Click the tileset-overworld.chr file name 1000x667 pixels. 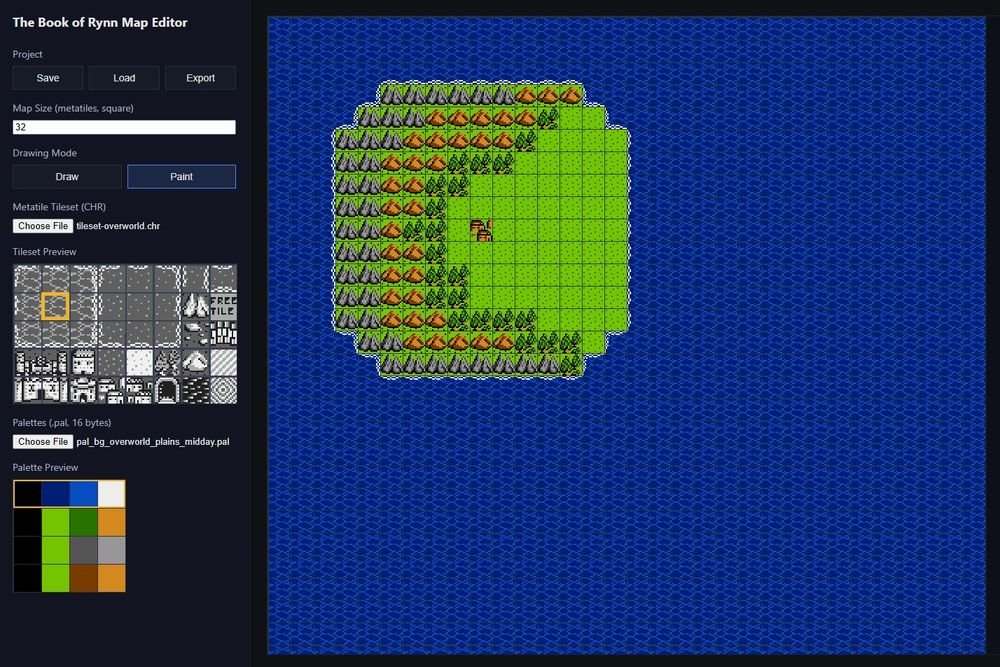click(118, 226)
